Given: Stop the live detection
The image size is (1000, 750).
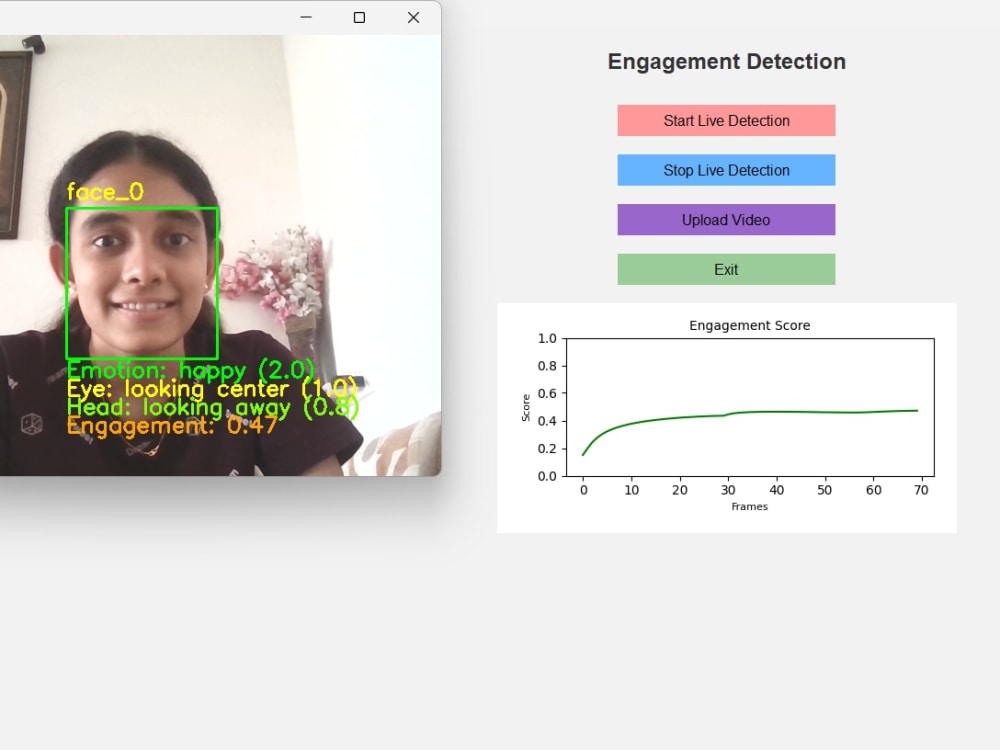Looking at the screenshot, I should pyautogui.click(x=726, y=170).
